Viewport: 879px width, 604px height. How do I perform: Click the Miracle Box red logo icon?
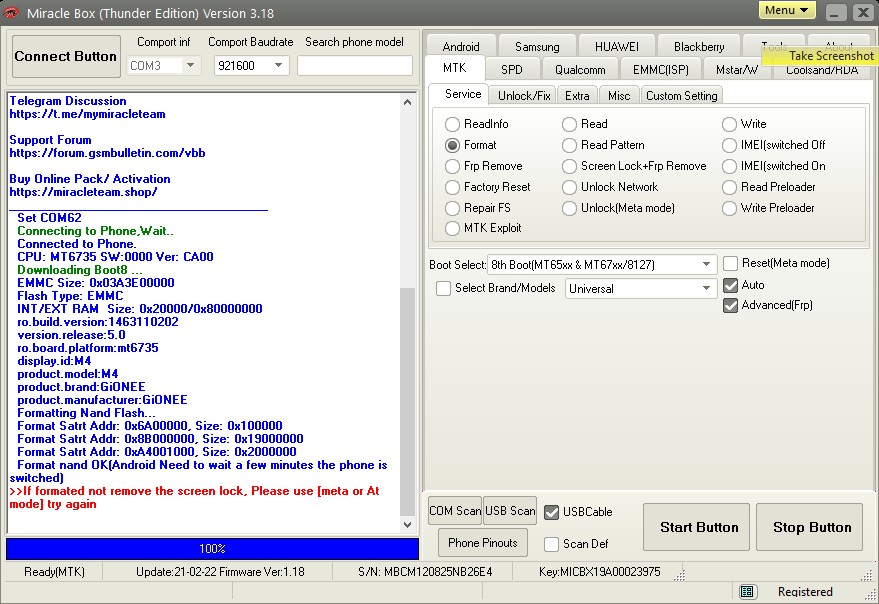point(11,12)
